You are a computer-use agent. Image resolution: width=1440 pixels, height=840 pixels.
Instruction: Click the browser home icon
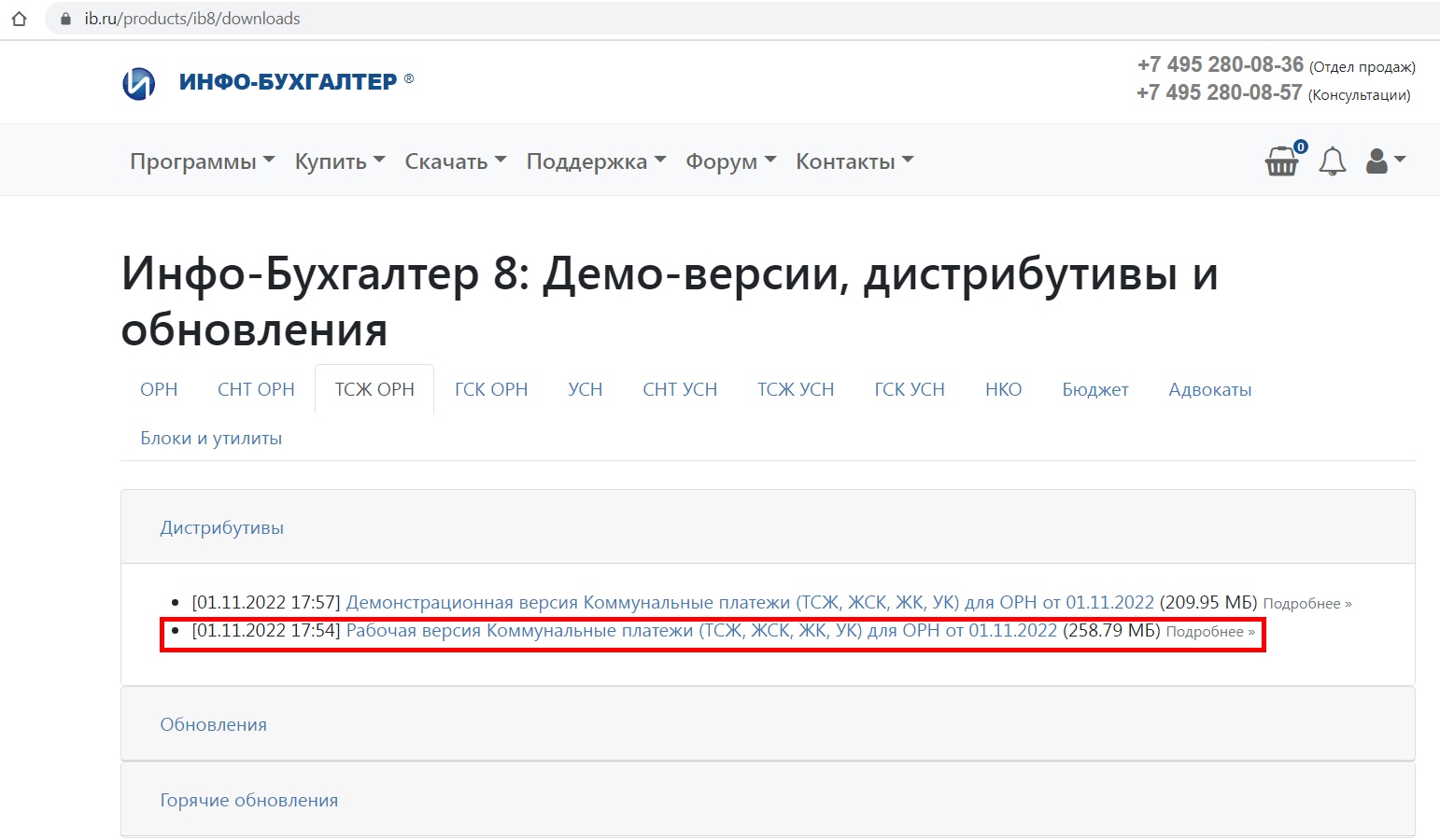click(x=19, y=19)
